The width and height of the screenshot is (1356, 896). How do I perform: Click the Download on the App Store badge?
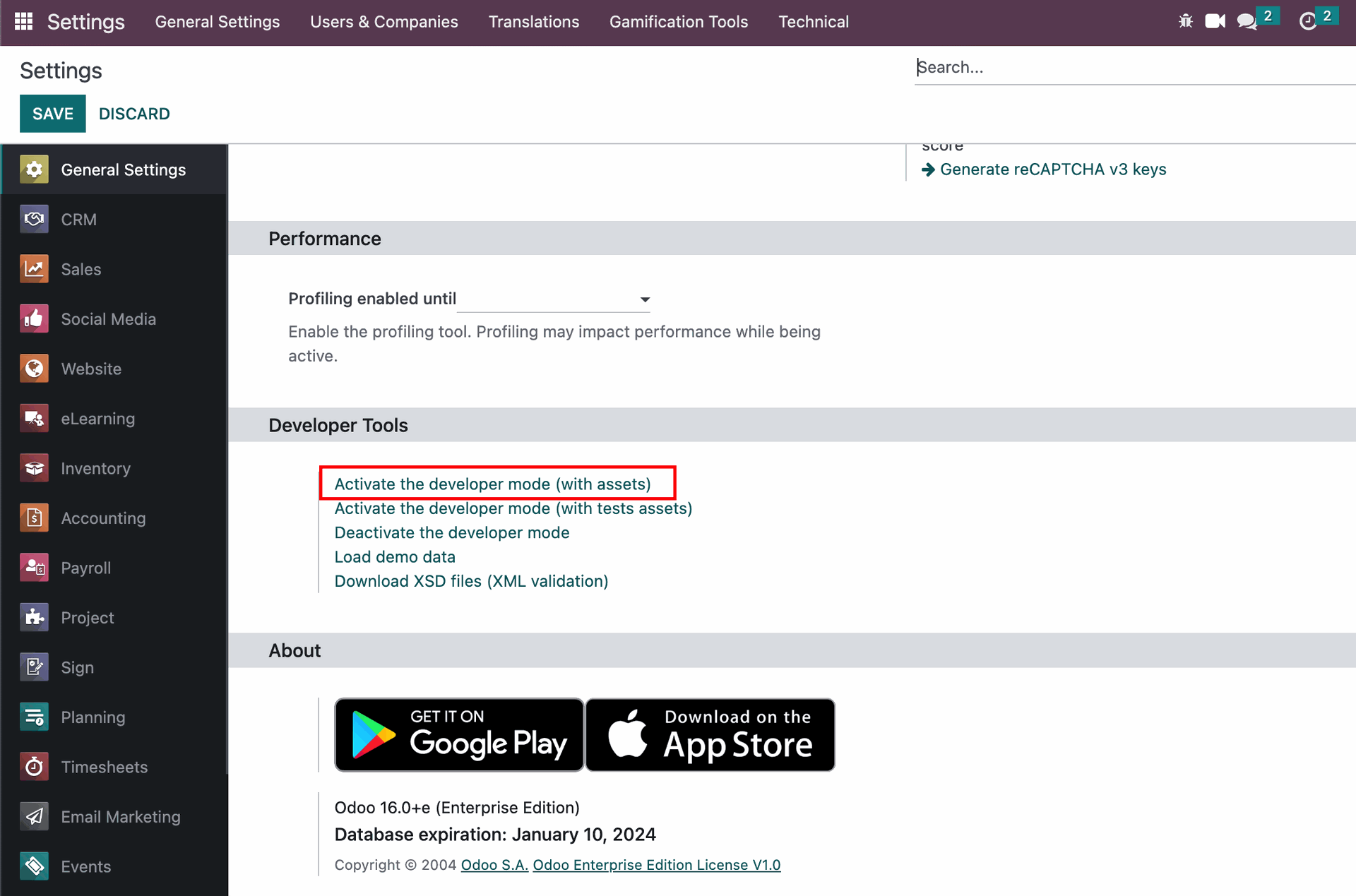710,735
